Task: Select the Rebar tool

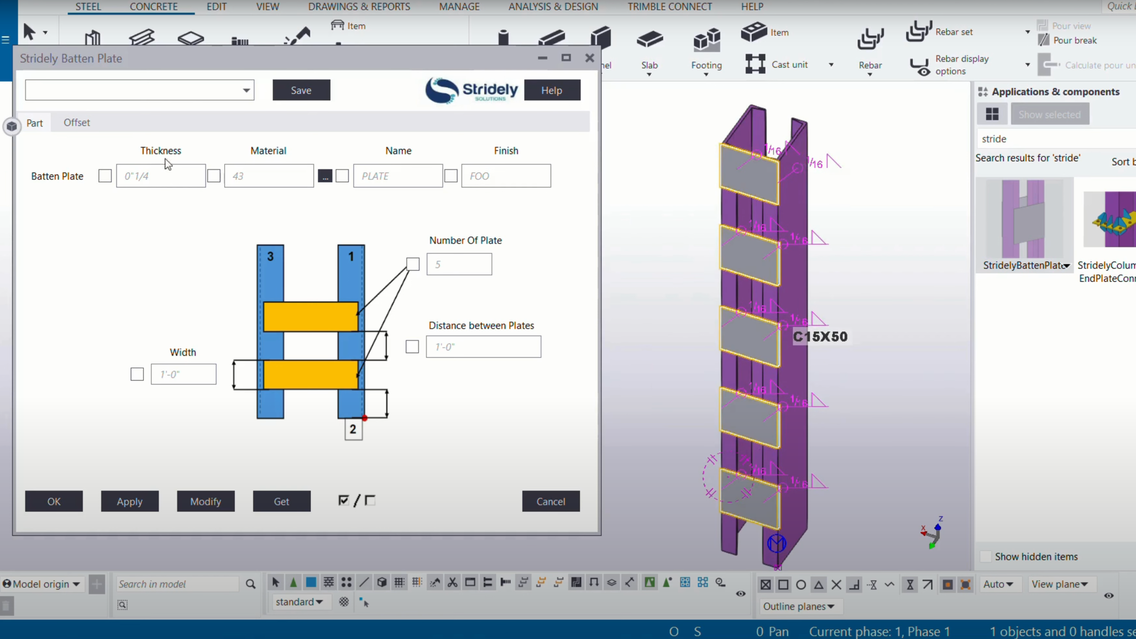Action: [x=870, y=49]
